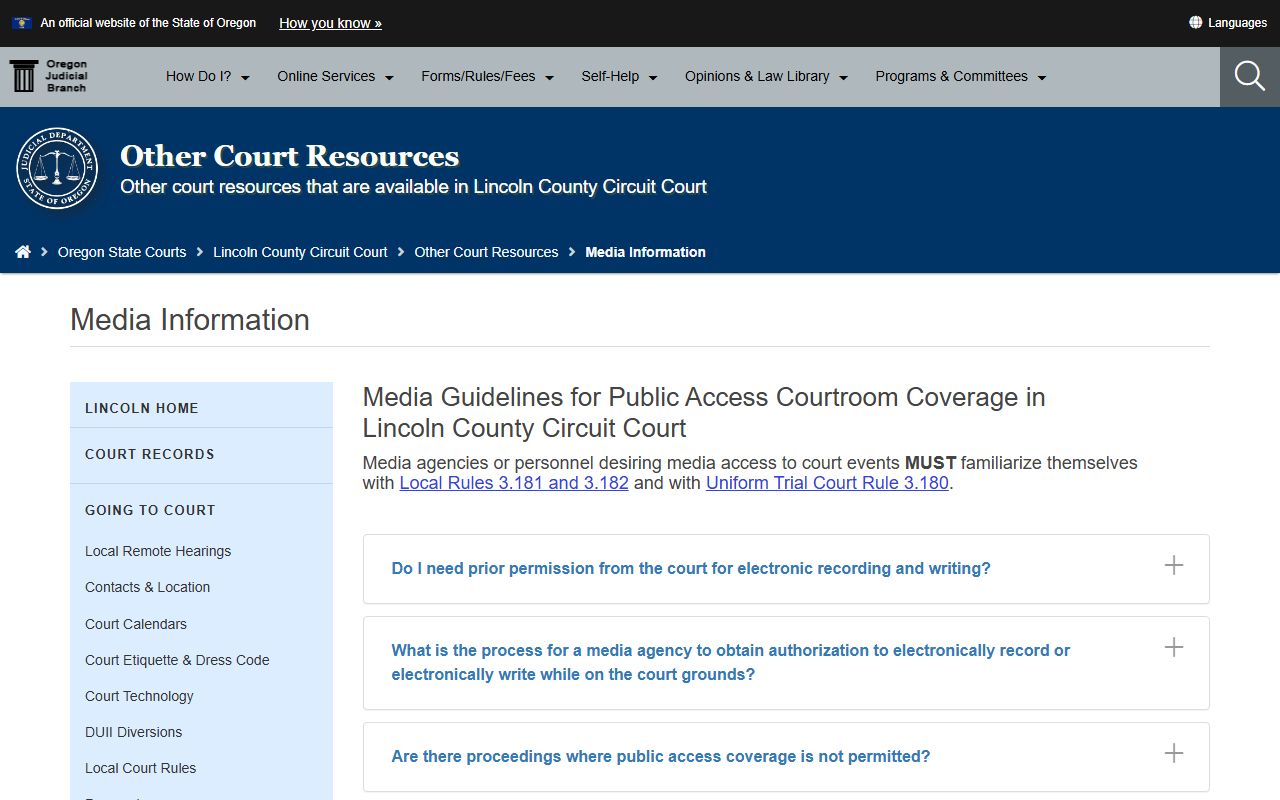
Task: Click the Languages text button
Action: pos(1237,23)
